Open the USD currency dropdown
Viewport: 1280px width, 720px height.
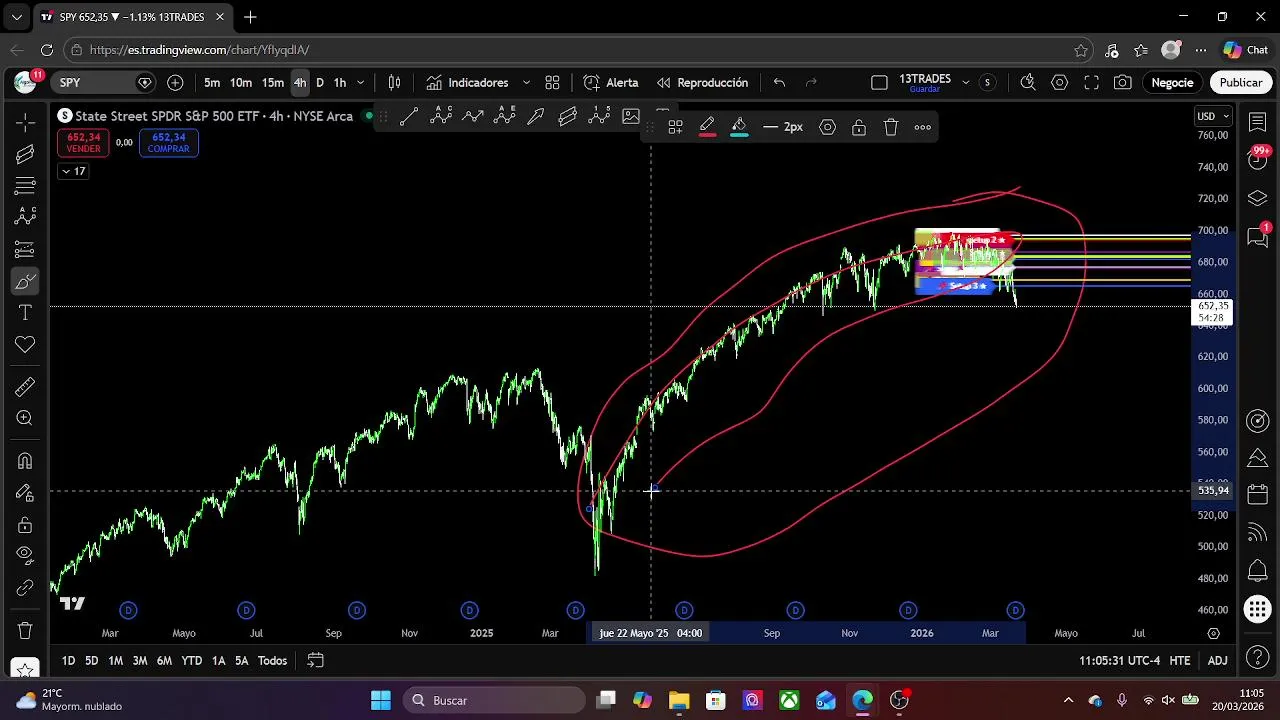(x=1213, y=116)
